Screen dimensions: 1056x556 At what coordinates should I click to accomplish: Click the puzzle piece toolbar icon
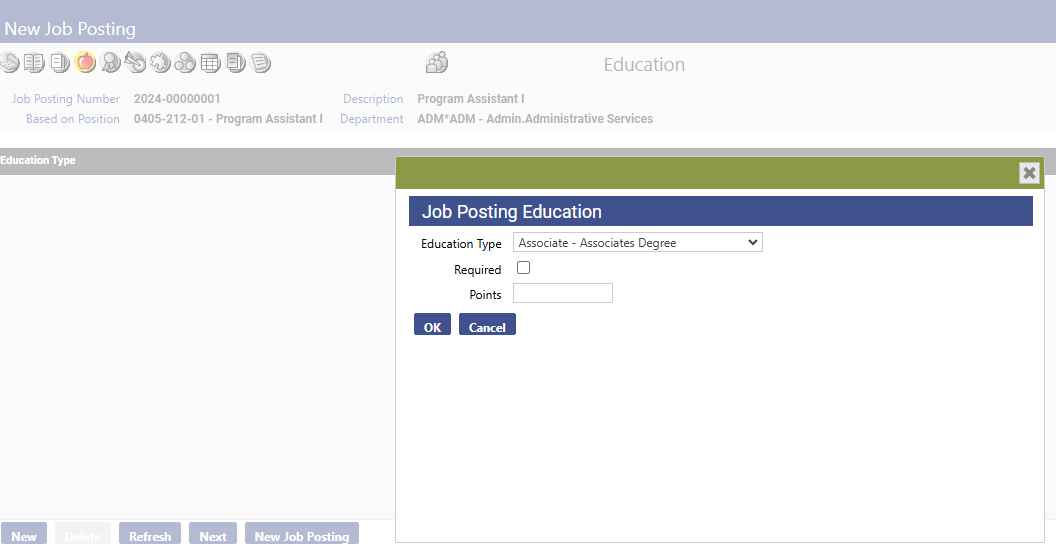[160, 63]
